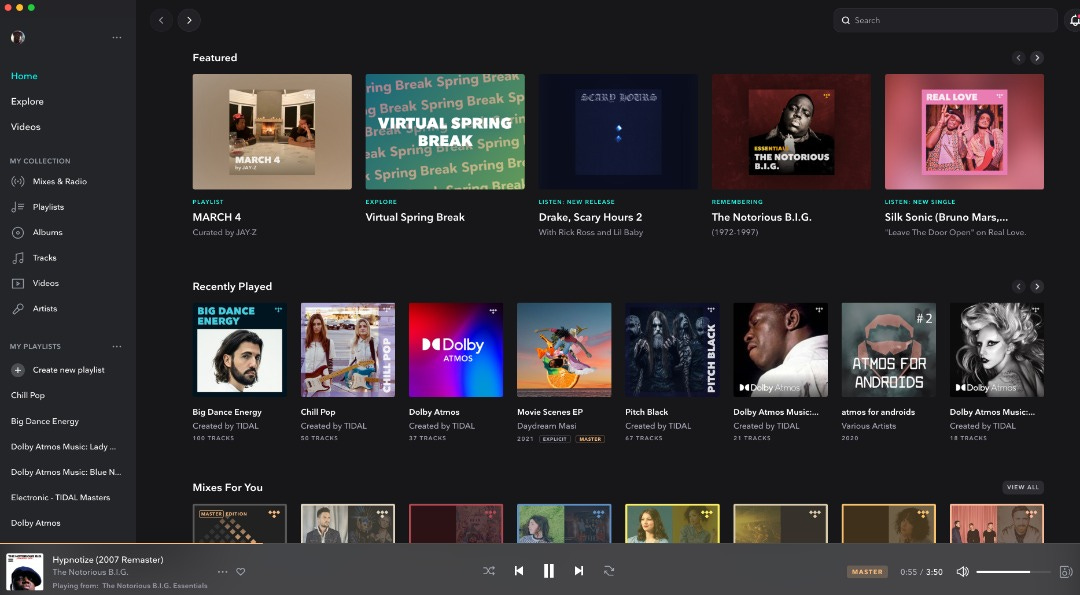Select Home in the sidebar
The height and width of the screenshot is (595, 1080).
click(x=24, y=76)
